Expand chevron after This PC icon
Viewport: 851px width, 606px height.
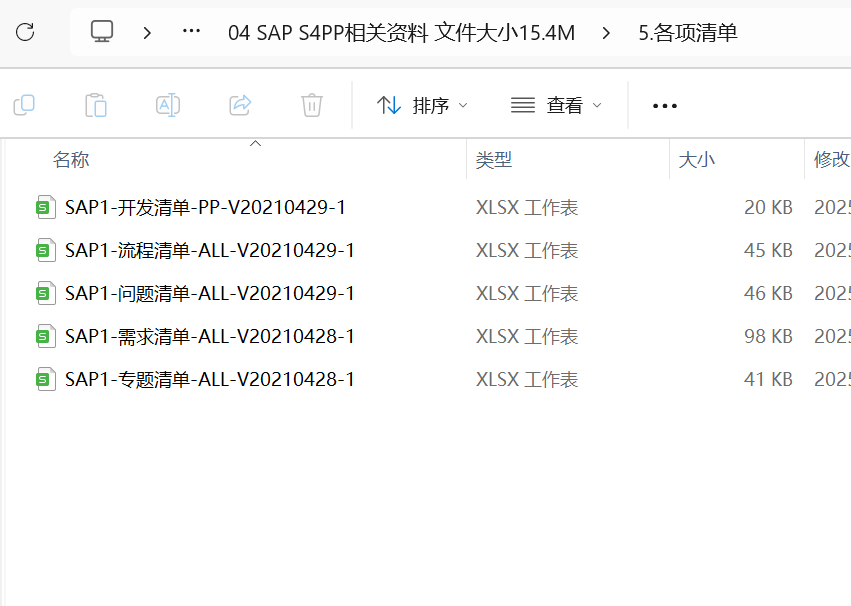coord(148,33)
